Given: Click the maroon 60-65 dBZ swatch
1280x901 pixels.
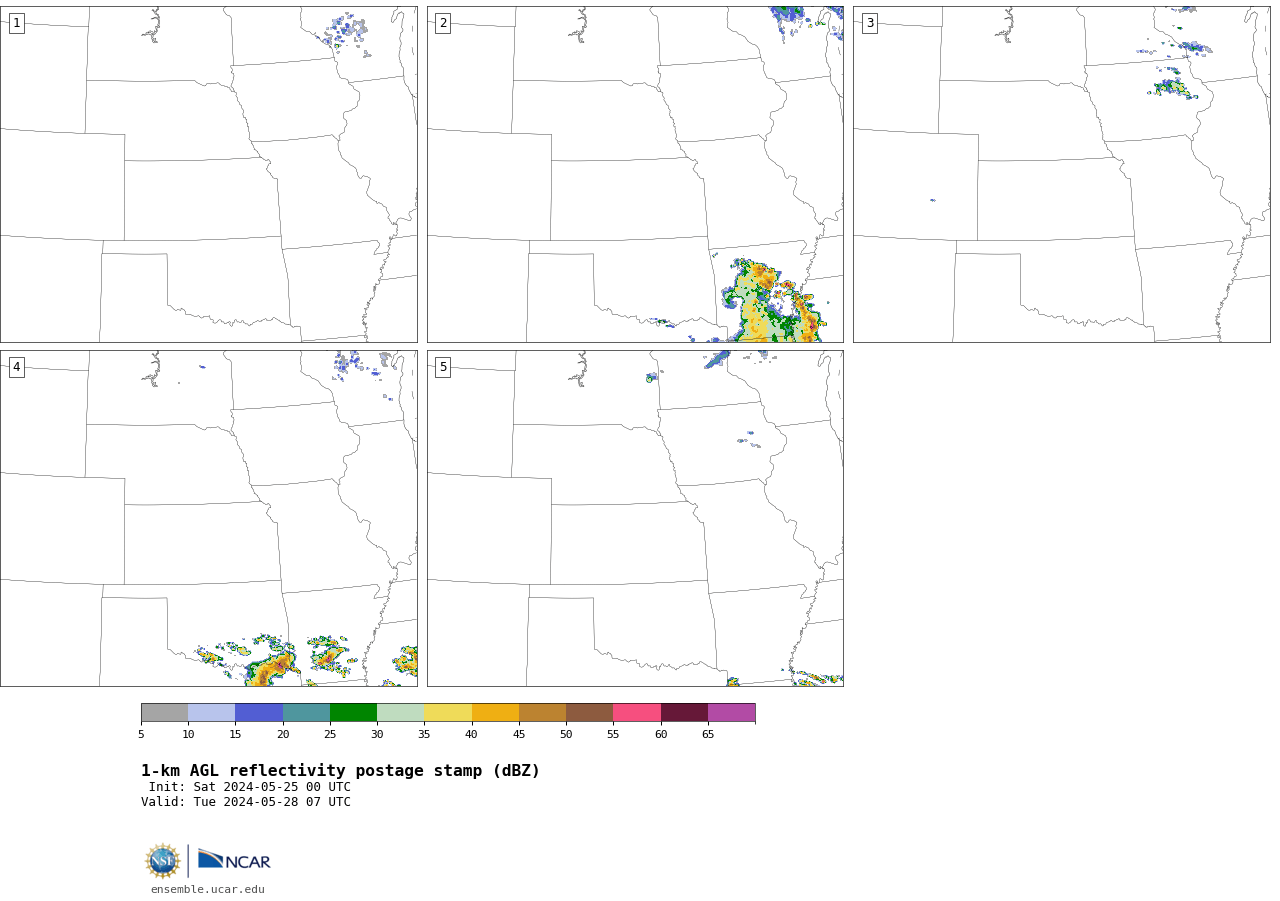Looking at the screenshot, I should pyautogui.click(x=684, y=713).
